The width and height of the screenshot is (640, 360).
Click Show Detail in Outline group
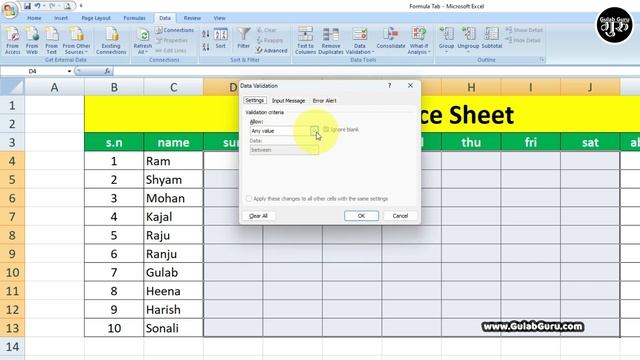(x=524, y=30)
